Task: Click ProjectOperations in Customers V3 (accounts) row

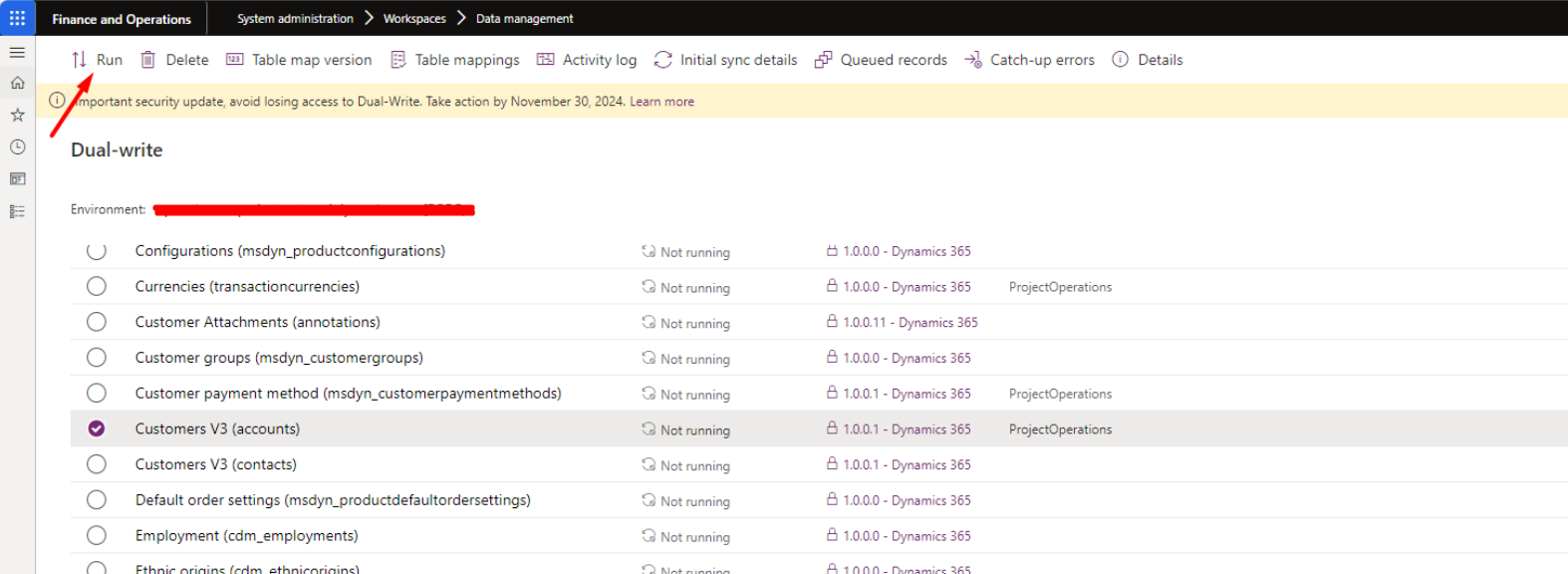Action: 1060,430
